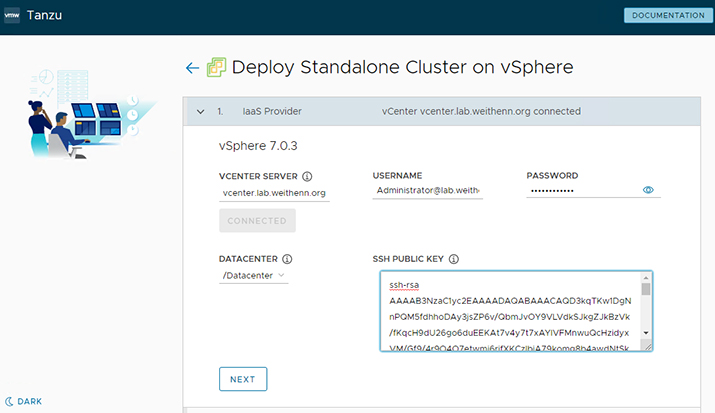Show password with the eye icon

coord(648,190)
